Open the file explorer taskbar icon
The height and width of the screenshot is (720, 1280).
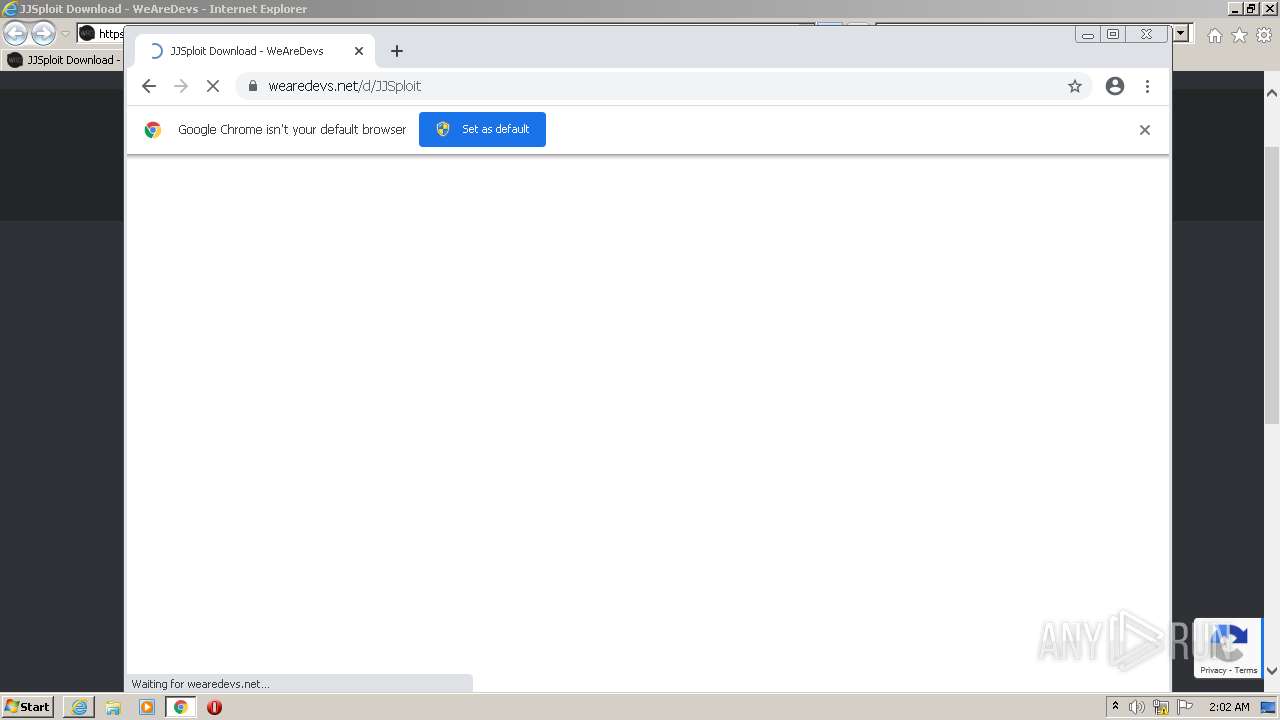click(113, 707)
